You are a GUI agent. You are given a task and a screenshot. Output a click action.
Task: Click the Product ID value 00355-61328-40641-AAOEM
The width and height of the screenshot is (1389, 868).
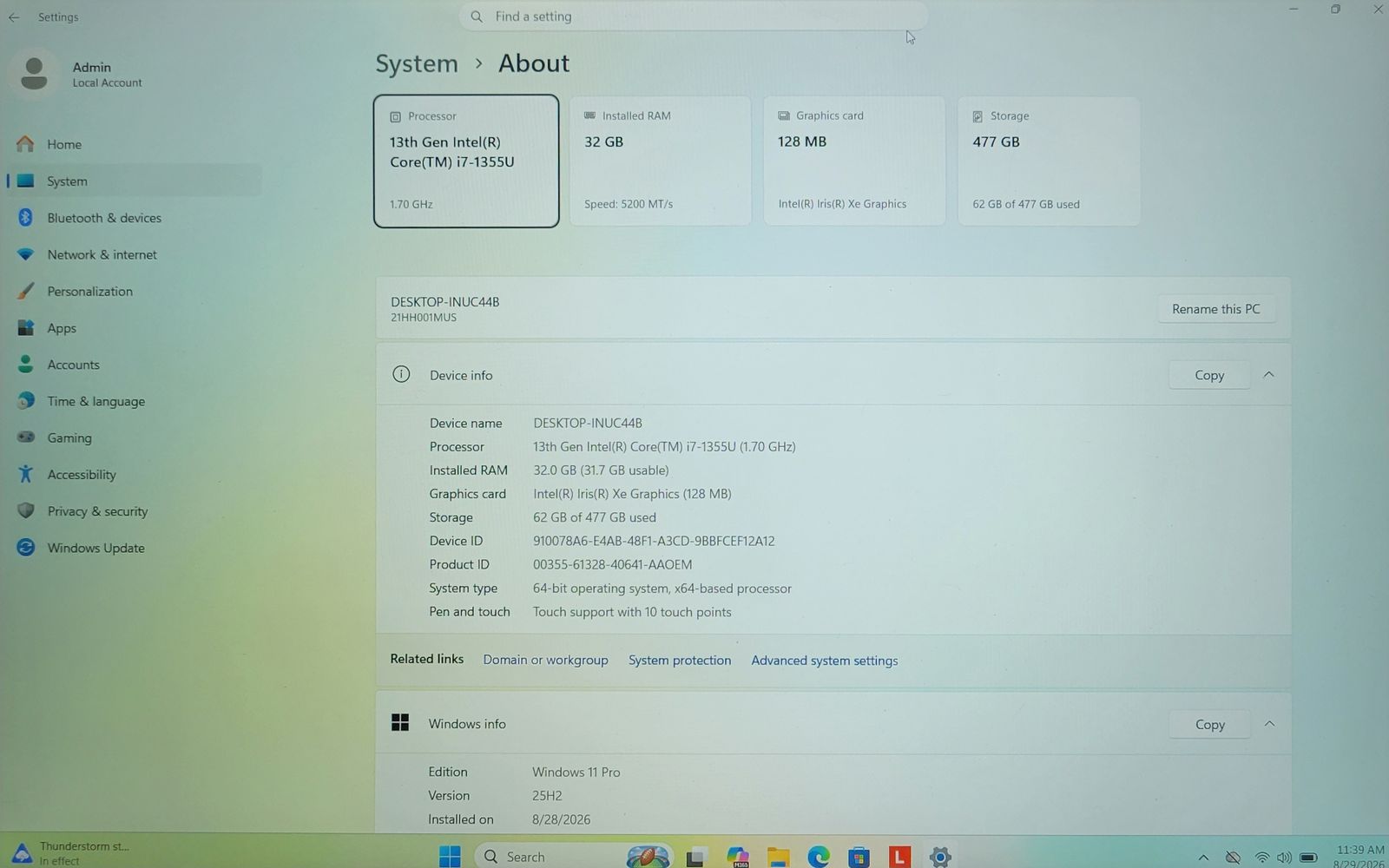pos(613,564)
